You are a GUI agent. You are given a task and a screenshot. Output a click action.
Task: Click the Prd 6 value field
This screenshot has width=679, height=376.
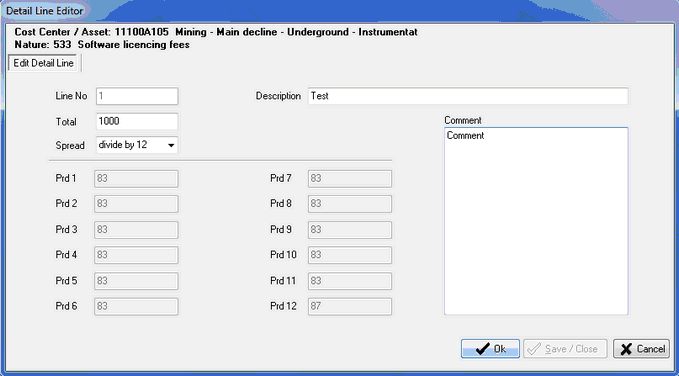coord(136,306)
